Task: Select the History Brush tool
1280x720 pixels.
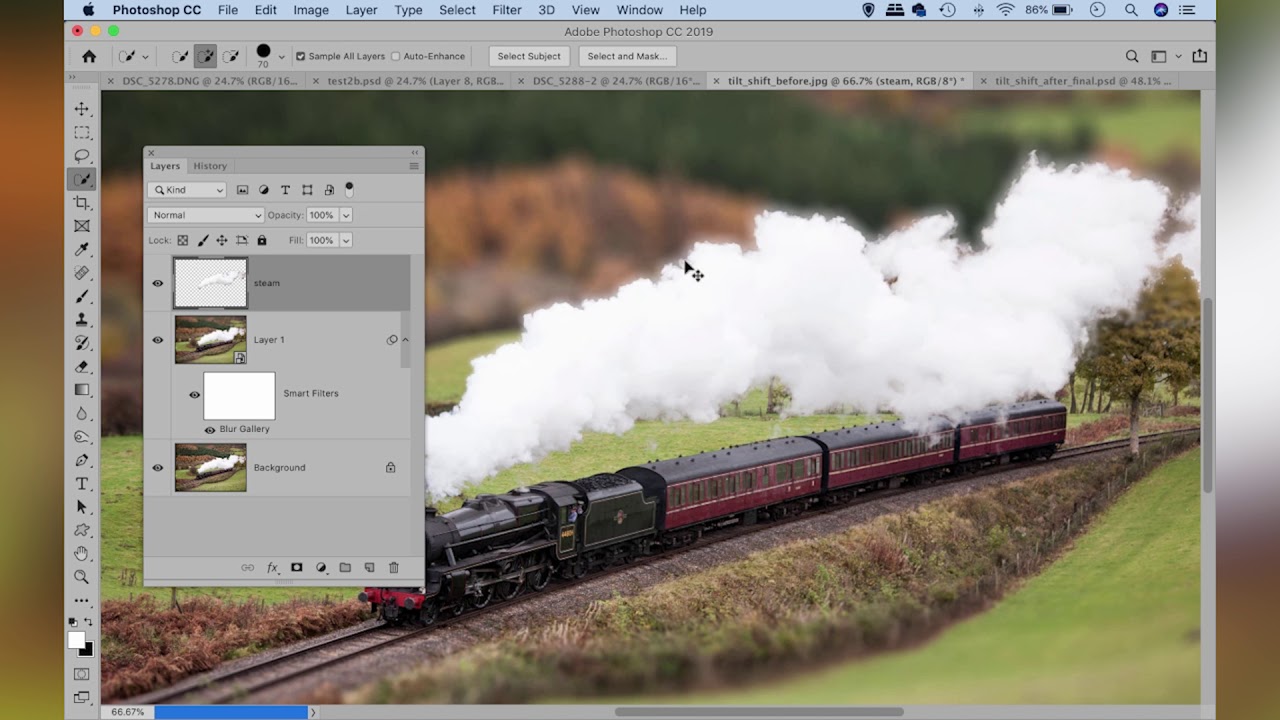Action: pyautogui.click(x=82, y=343)
